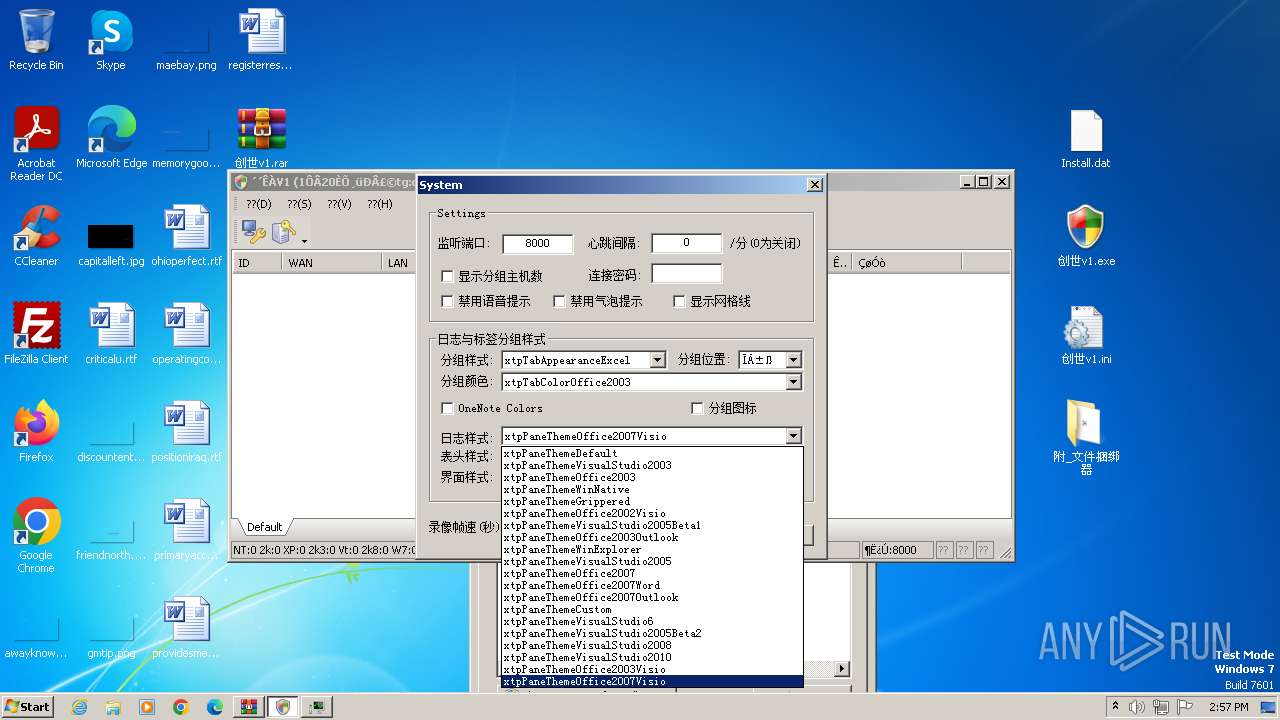Select the registerres Word document icon
The image size is (1280, 720).
[261, 40]
